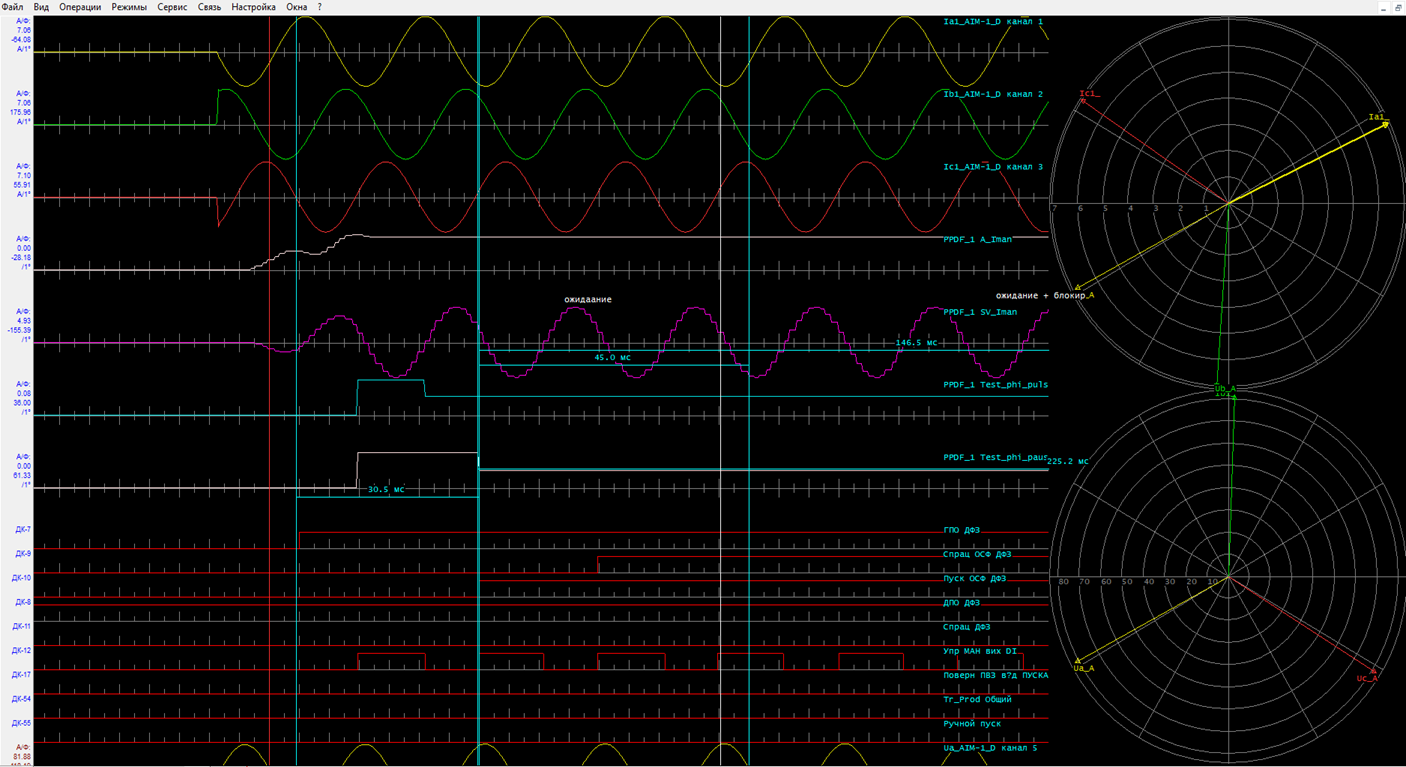Open the help menu marked with ?
The width and height of the screenshot is (1406, 767).
click(x=320, y=7)
